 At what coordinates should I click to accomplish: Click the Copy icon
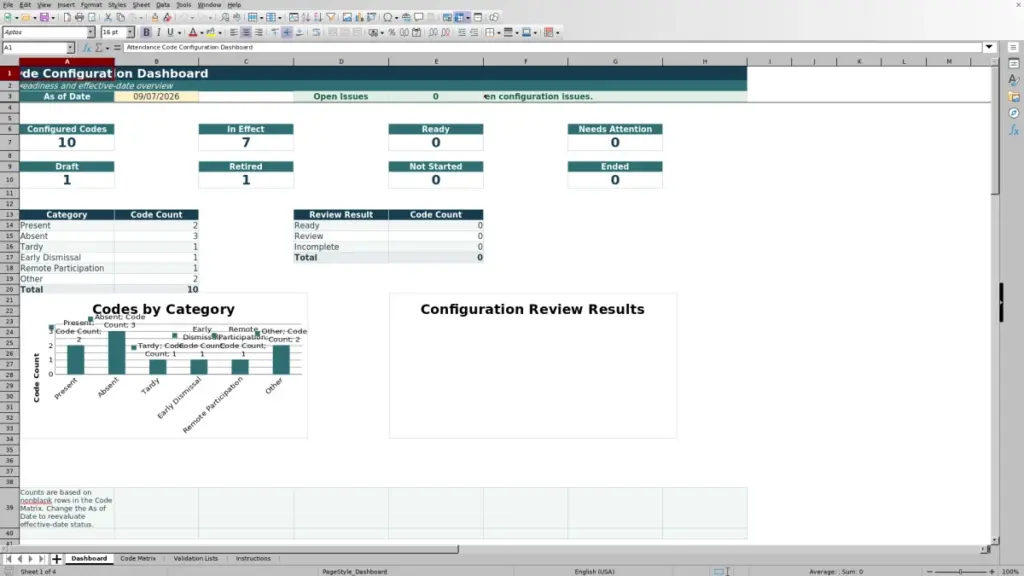coord(120,17)
